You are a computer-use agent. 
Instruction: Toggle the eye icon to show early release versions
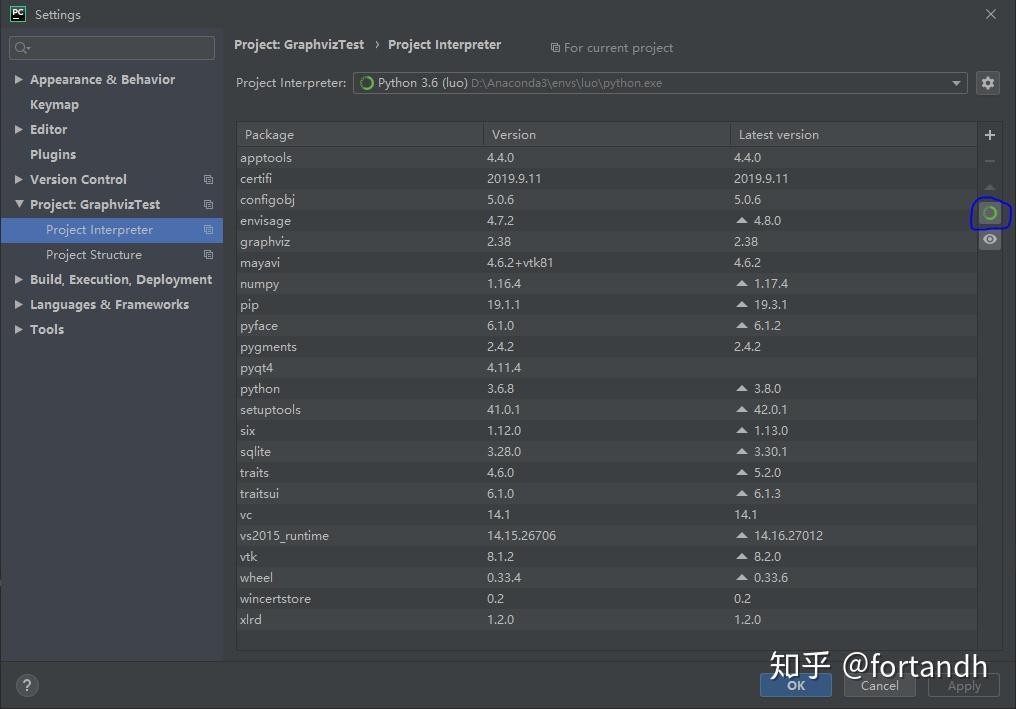coord(989,239)
